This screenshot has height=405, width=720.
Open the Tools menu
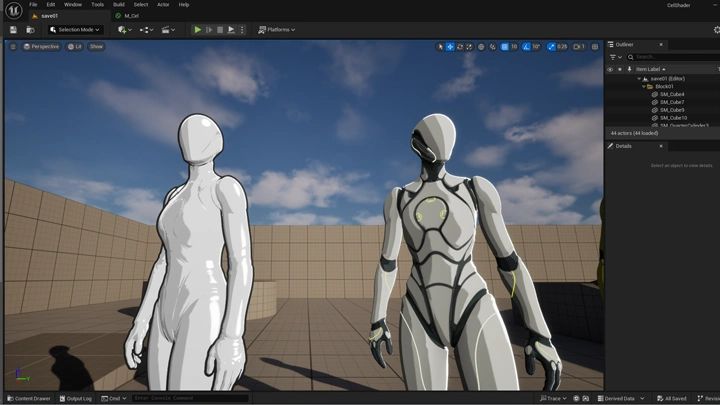(x=97, y=5)
